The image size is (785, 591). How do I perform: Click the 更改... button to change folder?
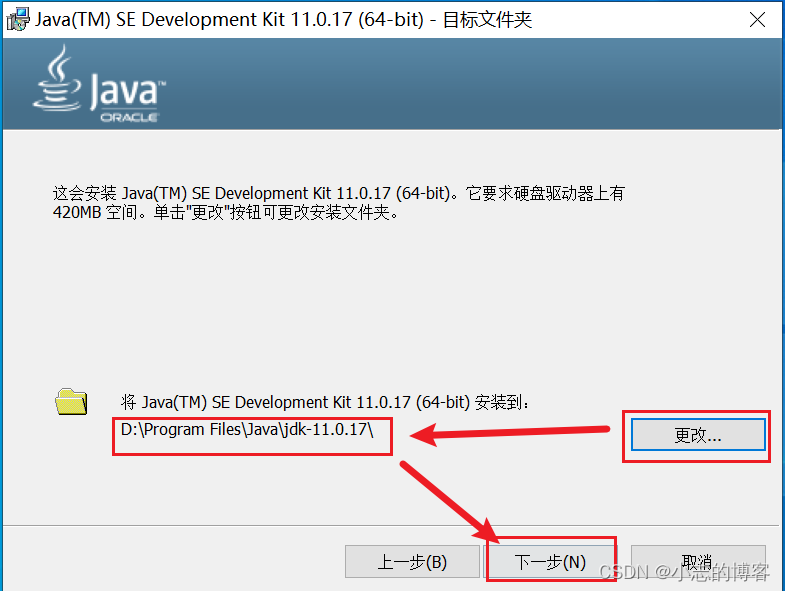coord(698,435)
